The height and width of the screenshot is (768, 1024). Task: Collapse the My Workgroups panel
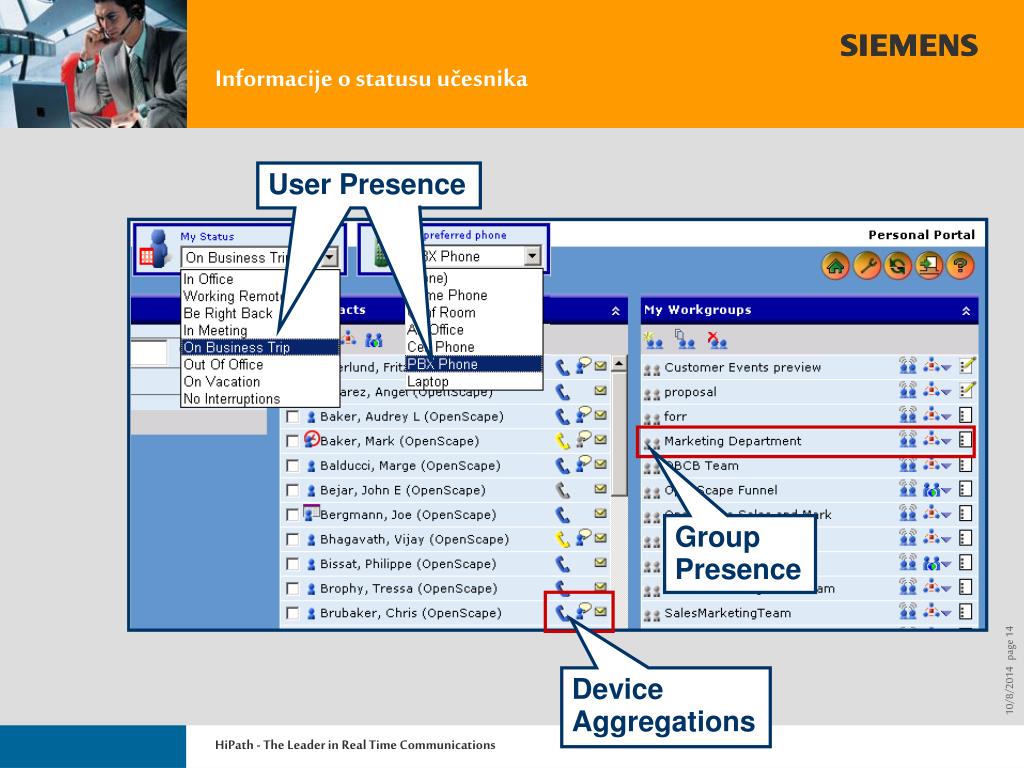click(x=966, y=312)
